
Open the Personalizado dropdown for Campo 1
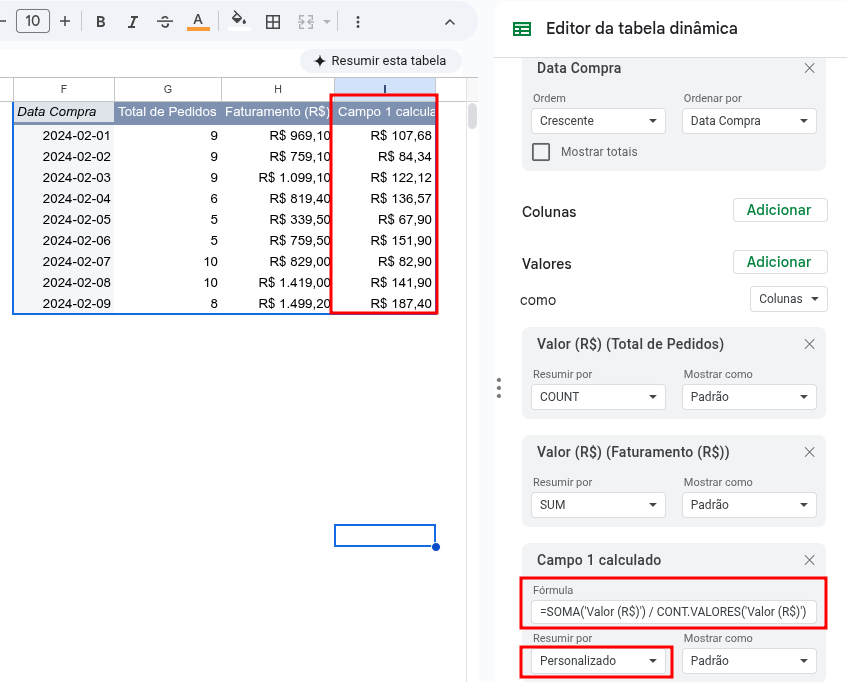point(596,661)
